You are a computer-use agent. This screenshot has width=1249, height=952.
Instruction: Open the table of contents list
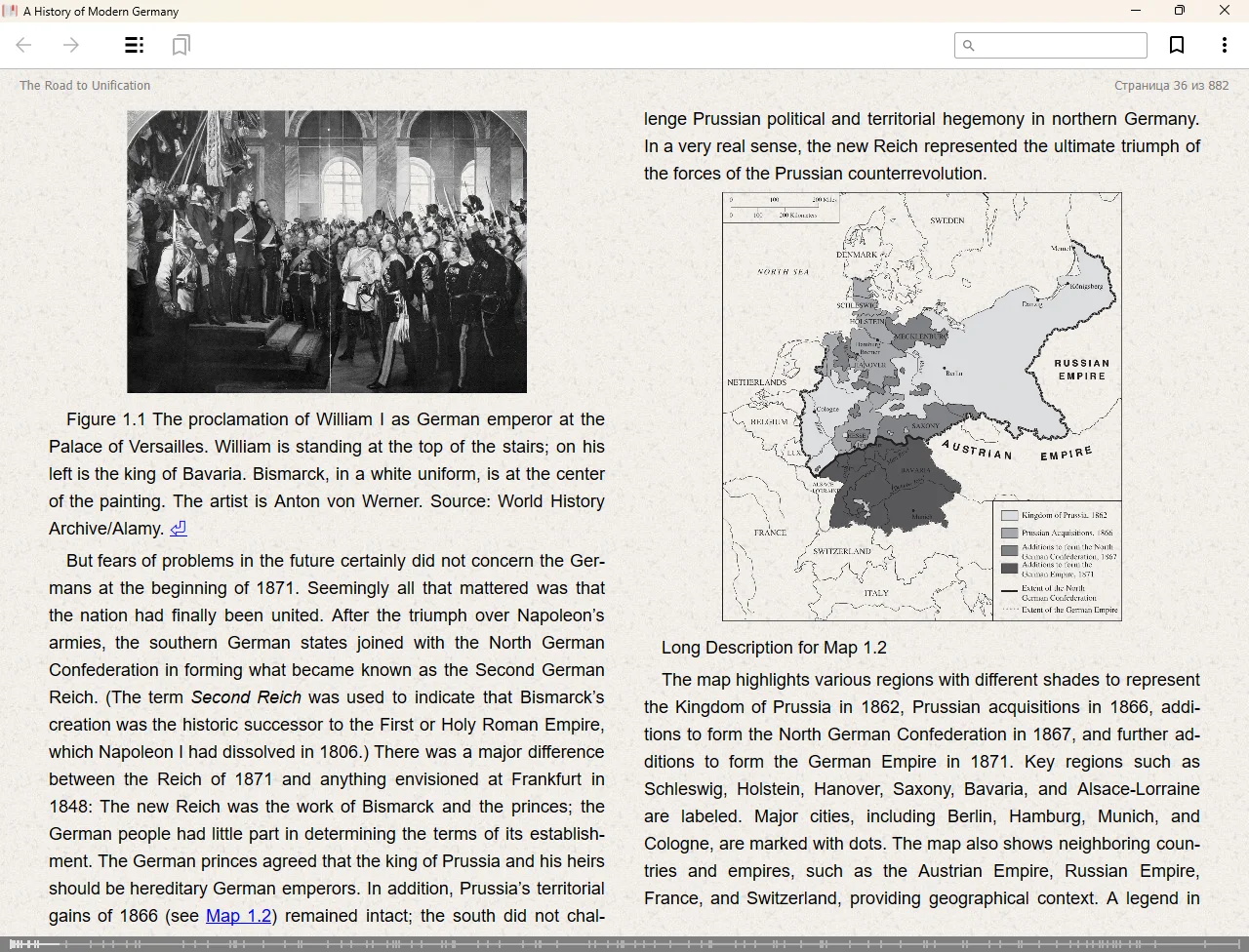tap(135, 45)
